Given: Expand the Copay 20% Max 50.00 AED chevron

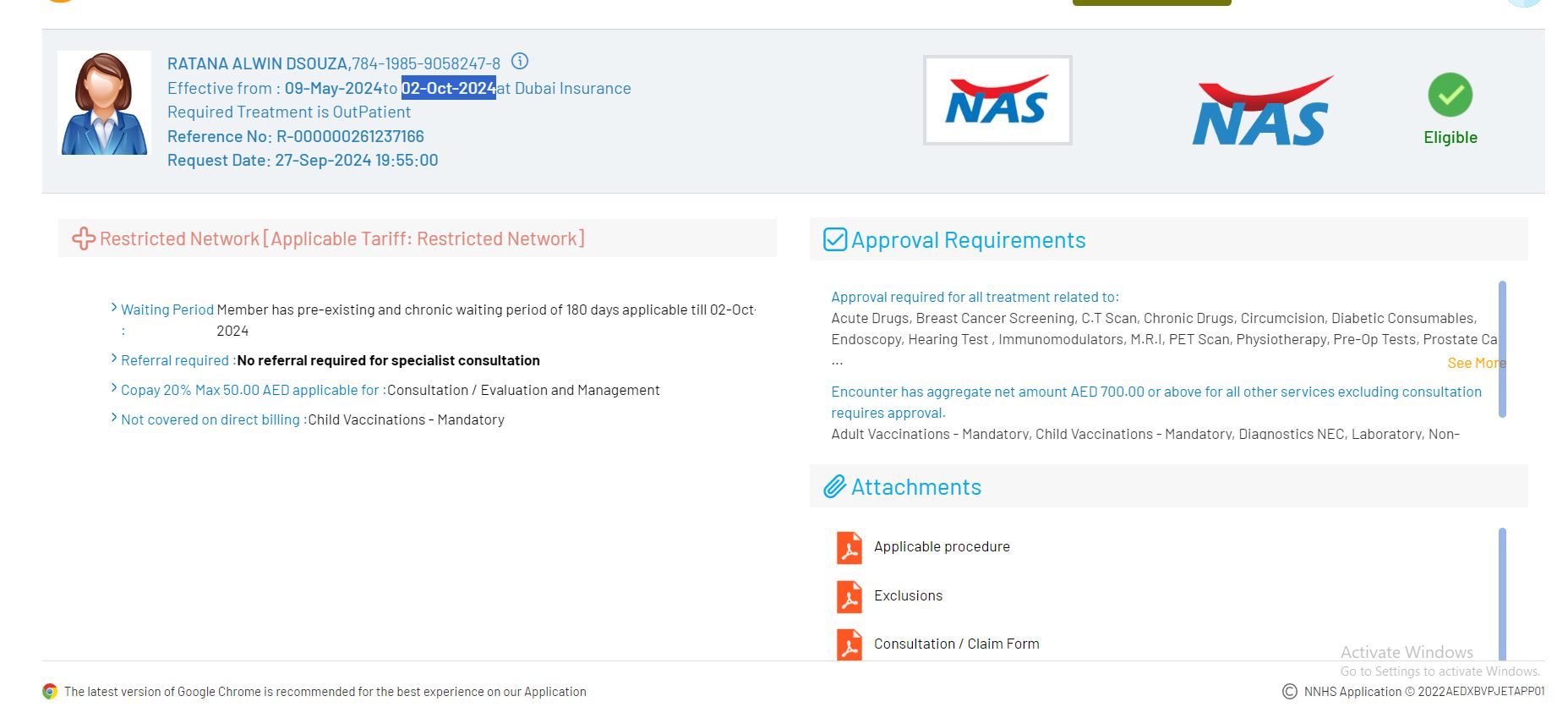Looking at the screenshot, I should click(114, 388).
